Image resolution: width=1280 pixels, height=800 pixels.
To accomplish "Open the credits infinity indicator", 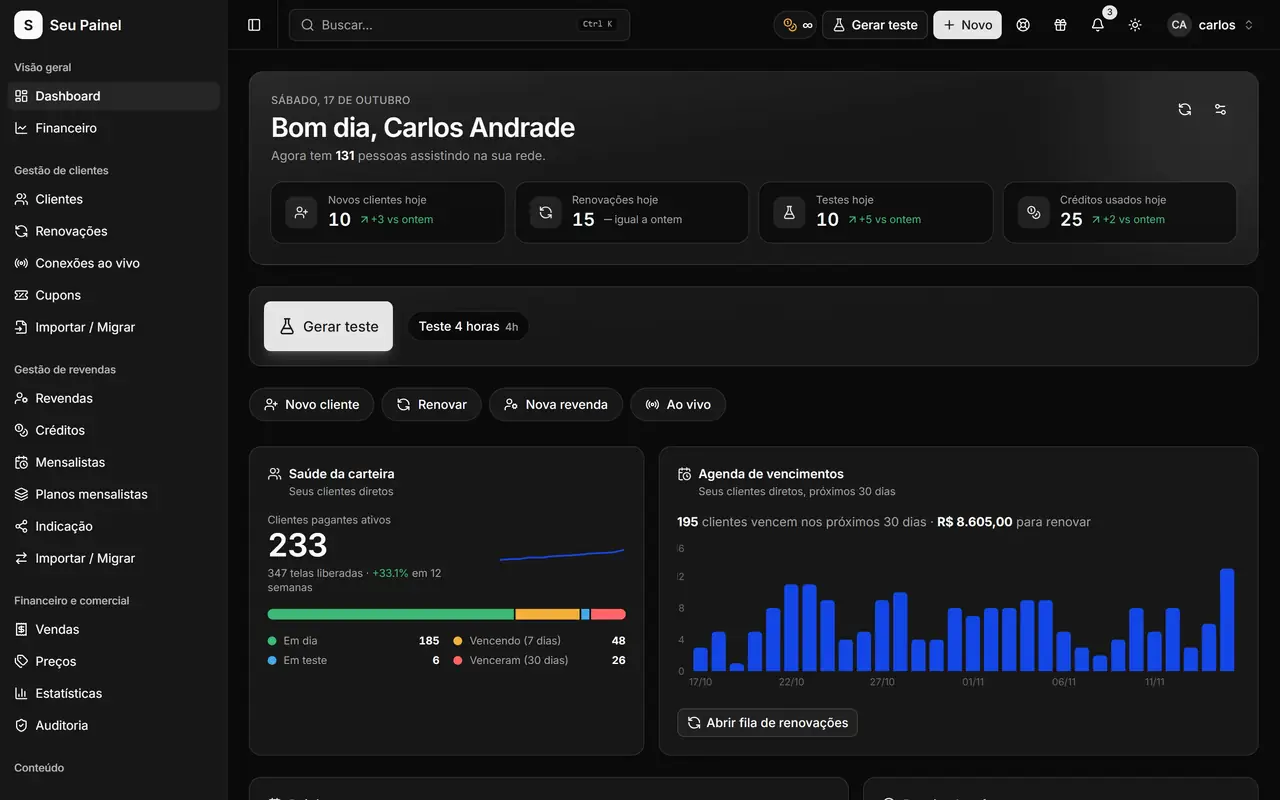I will tap(796, 25).
